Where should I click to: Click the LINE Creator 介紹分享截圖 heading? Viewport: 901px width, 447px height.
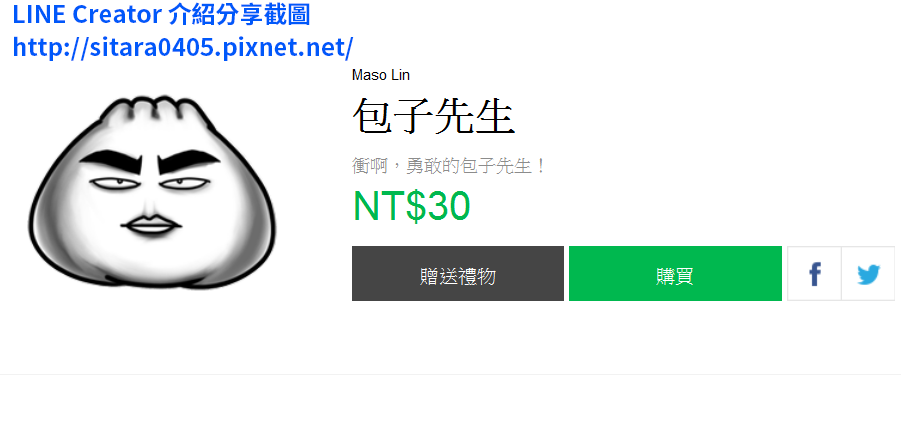coord(161,14)
